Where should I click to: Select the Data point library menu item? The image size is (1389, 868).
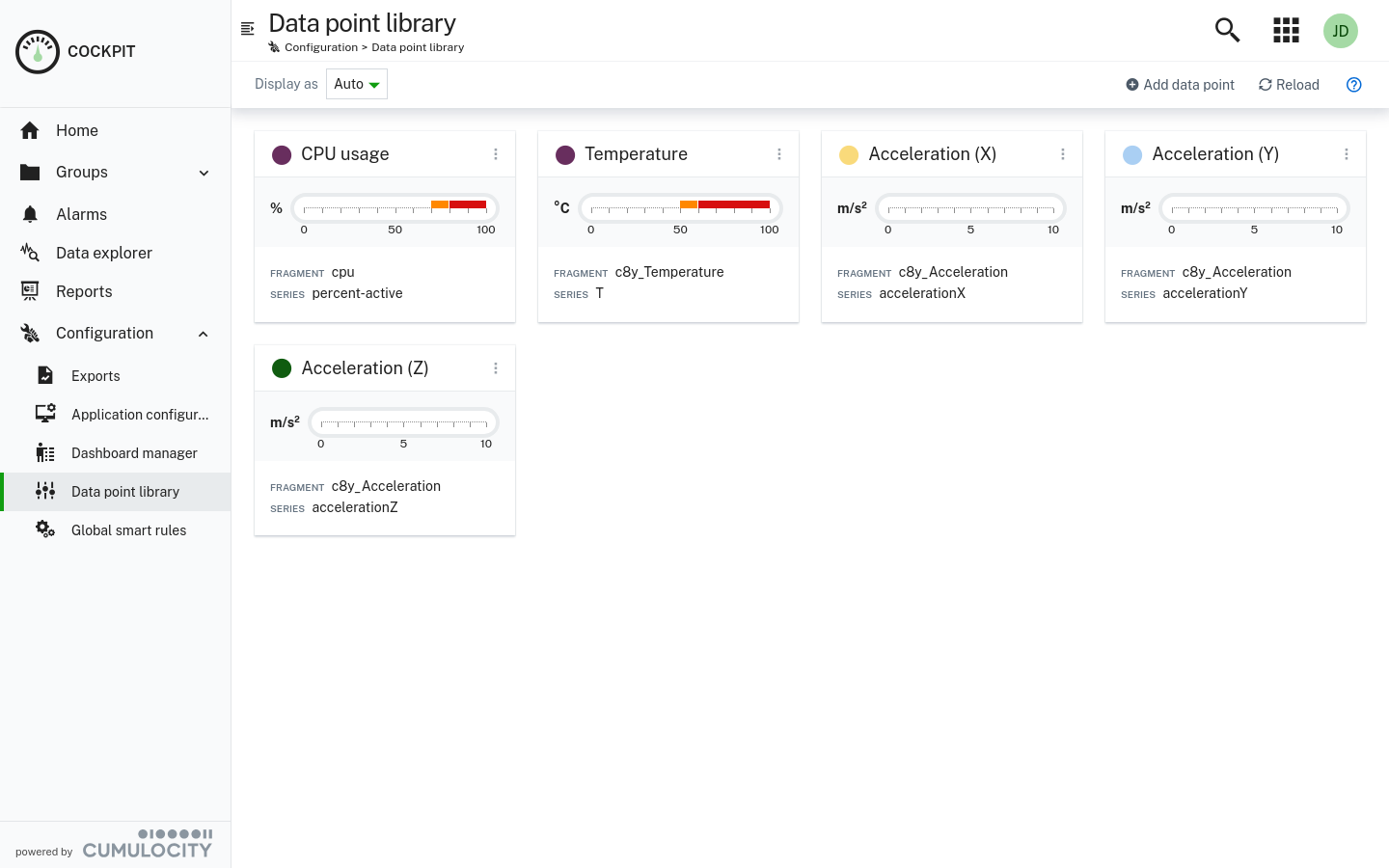click(125, 492)
